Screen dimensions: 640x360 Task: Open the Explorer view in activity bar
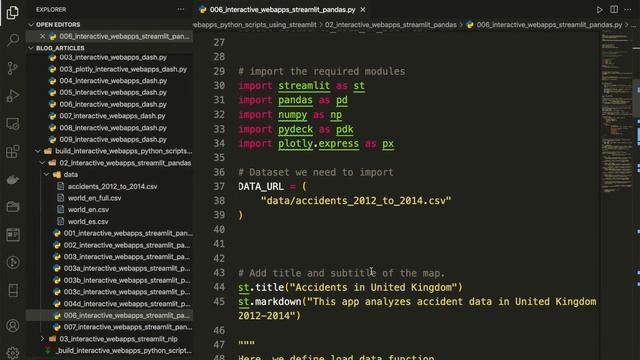click(x=13, y=12)
